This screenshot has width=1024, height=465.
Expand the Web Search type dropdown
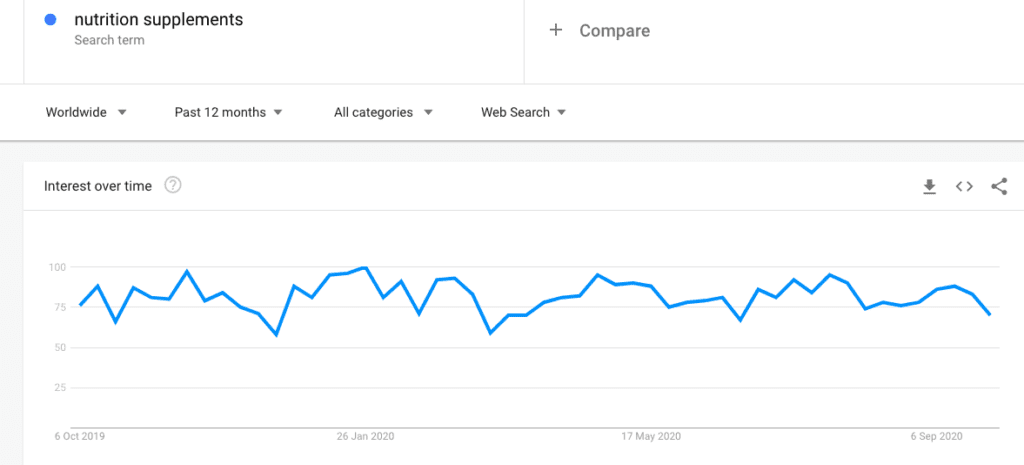tap(523, 112)
